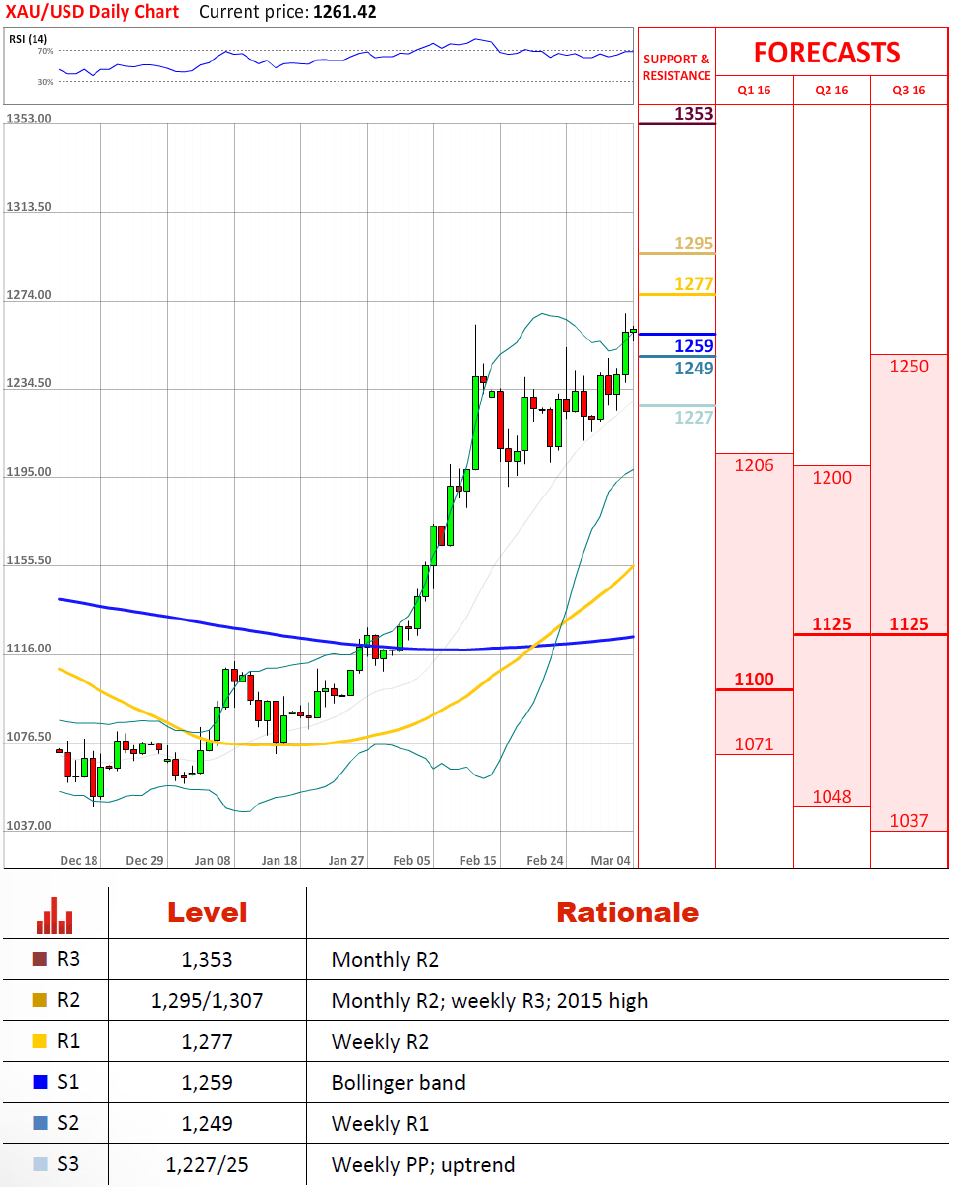Click the 1037.00 price axis label
Screen dimensions: 954x1187
29,825
